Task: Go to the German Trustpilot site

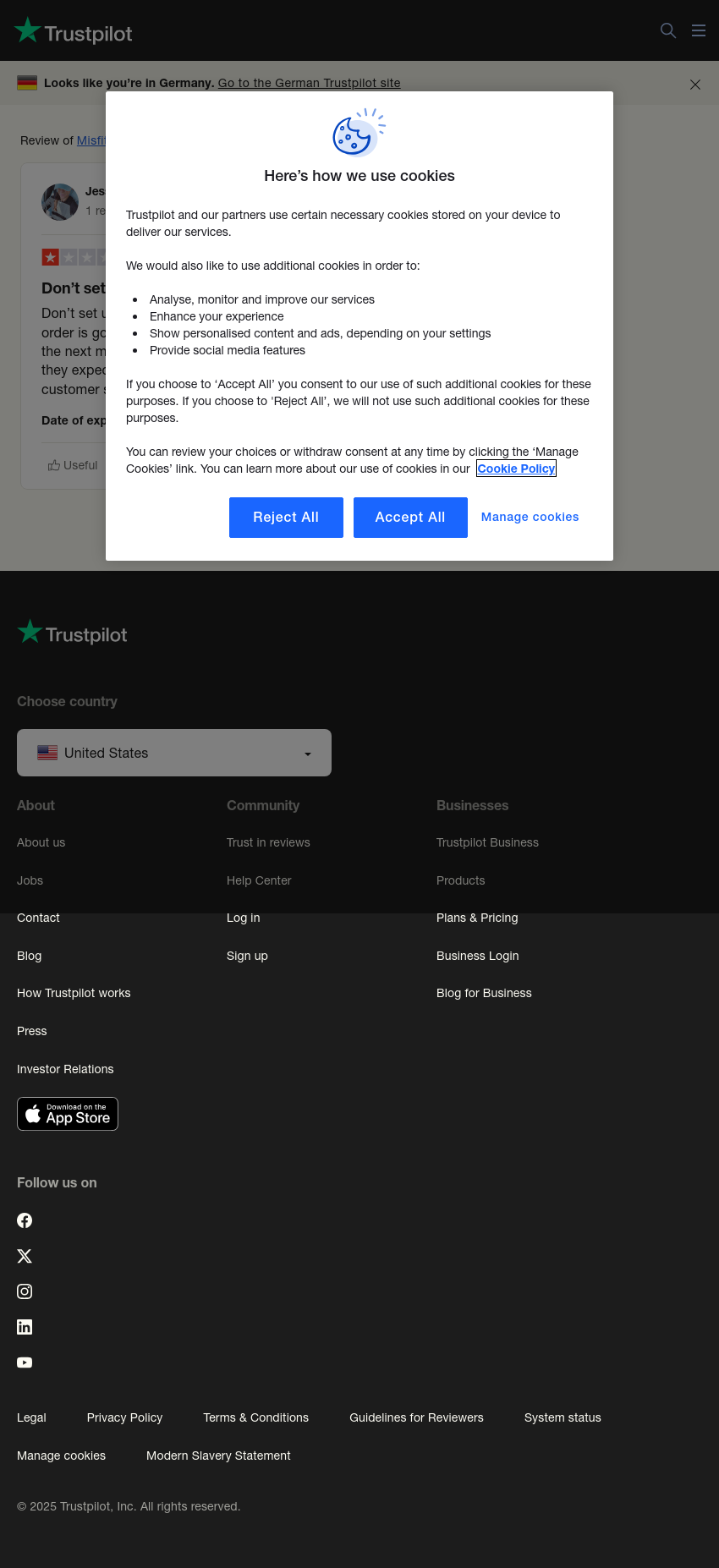Action: click(x=310, y=83)
